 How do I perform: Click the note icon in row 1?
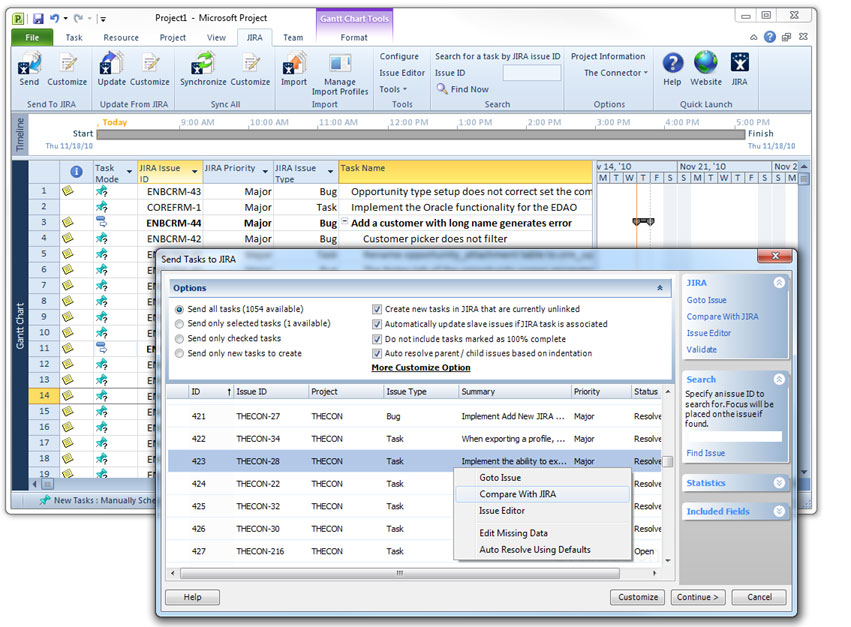pyautogui.click(x=67, y=191)
